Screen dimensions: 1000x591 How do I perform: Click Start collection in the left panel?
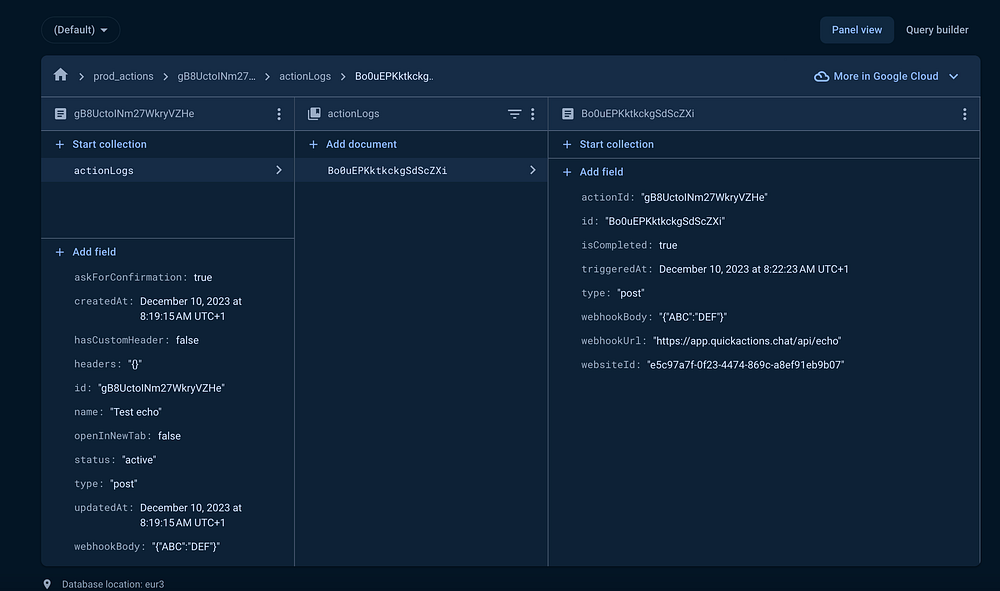click(x=109, y=144)
